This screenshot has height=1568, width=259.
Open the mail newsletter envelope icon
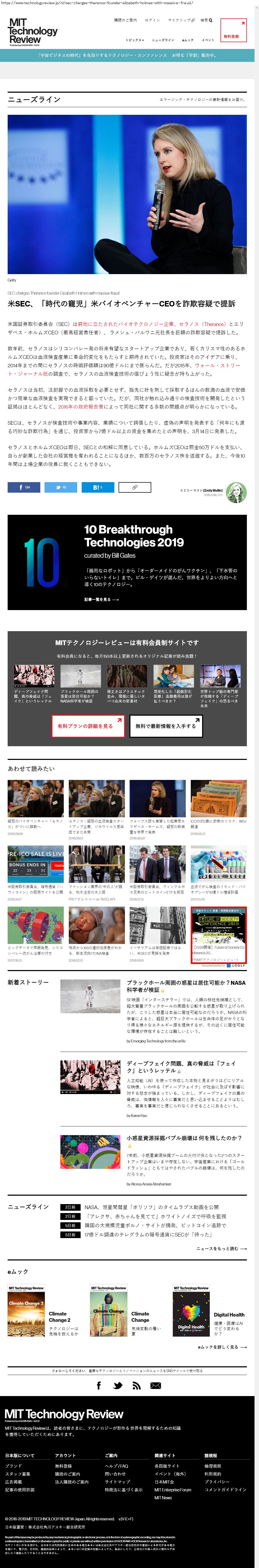click(x=155, y=1385)
